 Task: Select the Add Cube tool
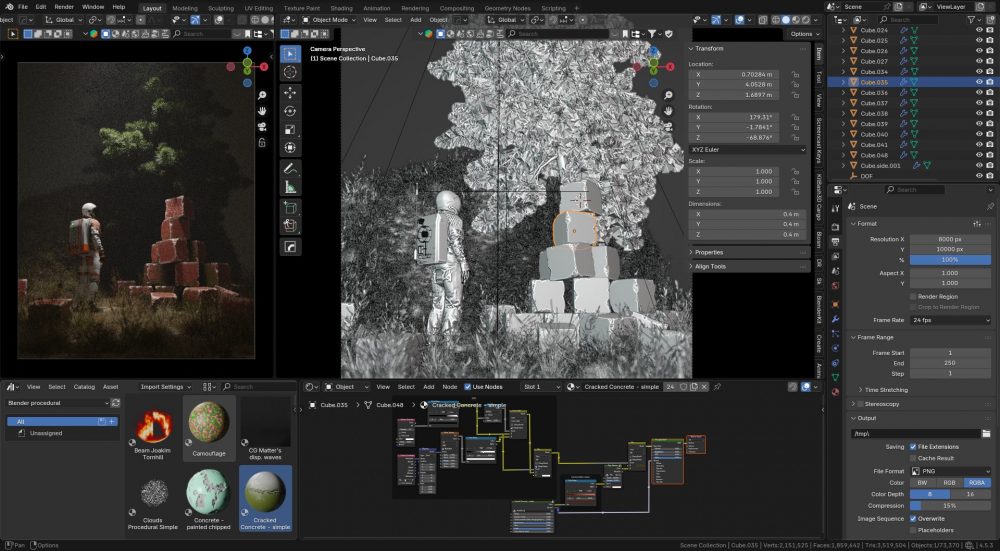(x=290, y=208)
